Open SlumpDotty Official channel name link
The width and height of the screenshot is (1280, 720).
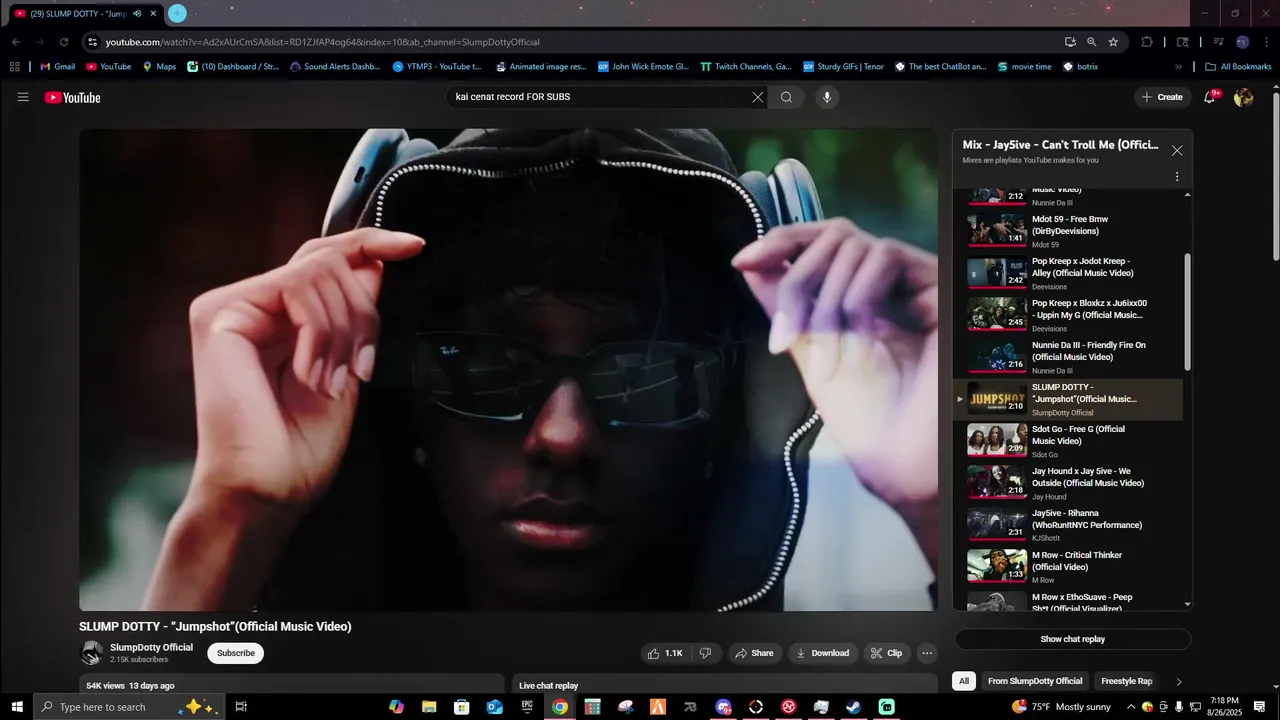tap(151, 647)
